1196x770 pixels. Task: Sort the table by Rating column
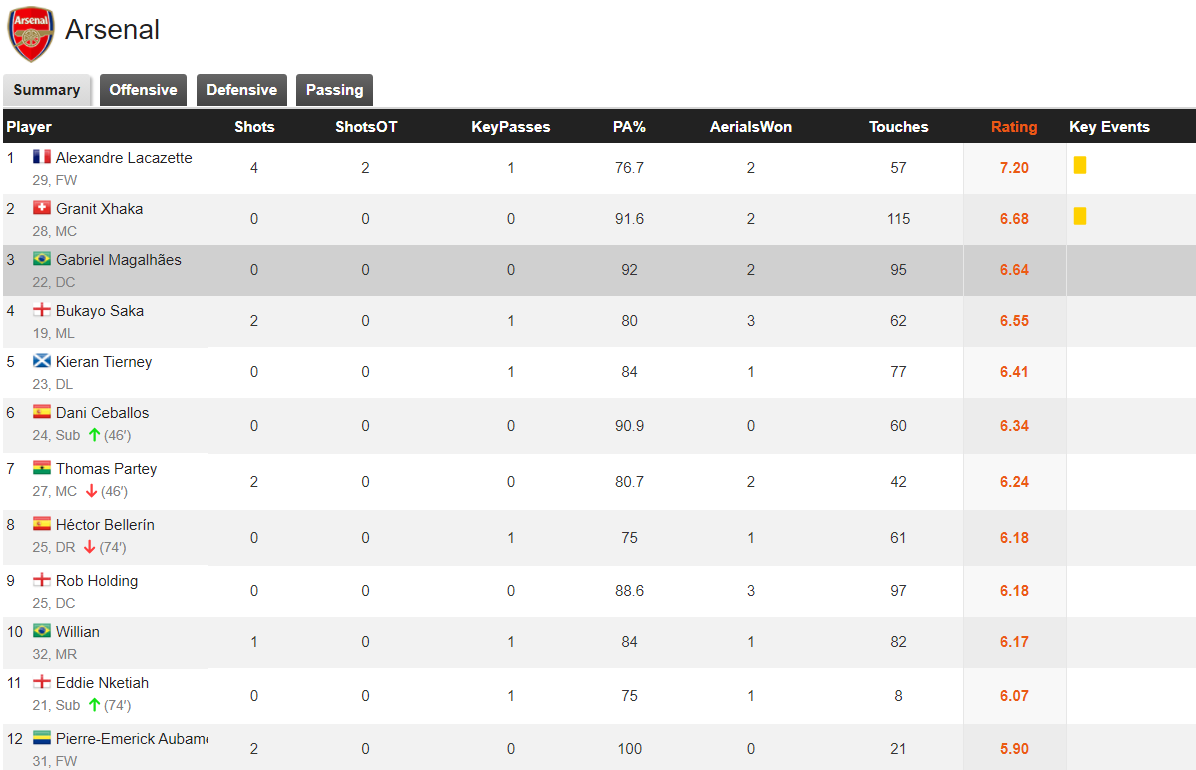(1014, 127)
